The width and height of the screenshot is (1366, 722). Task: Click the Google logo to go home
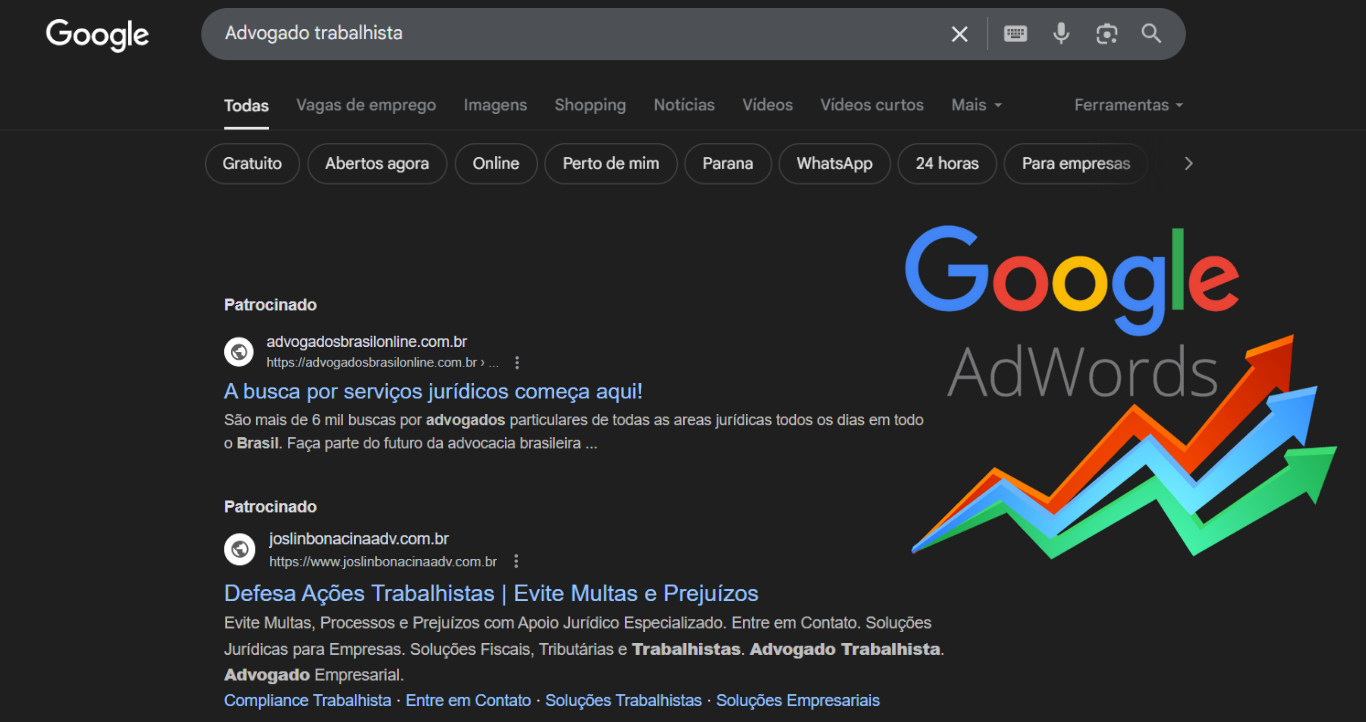(x=97, y=35)
